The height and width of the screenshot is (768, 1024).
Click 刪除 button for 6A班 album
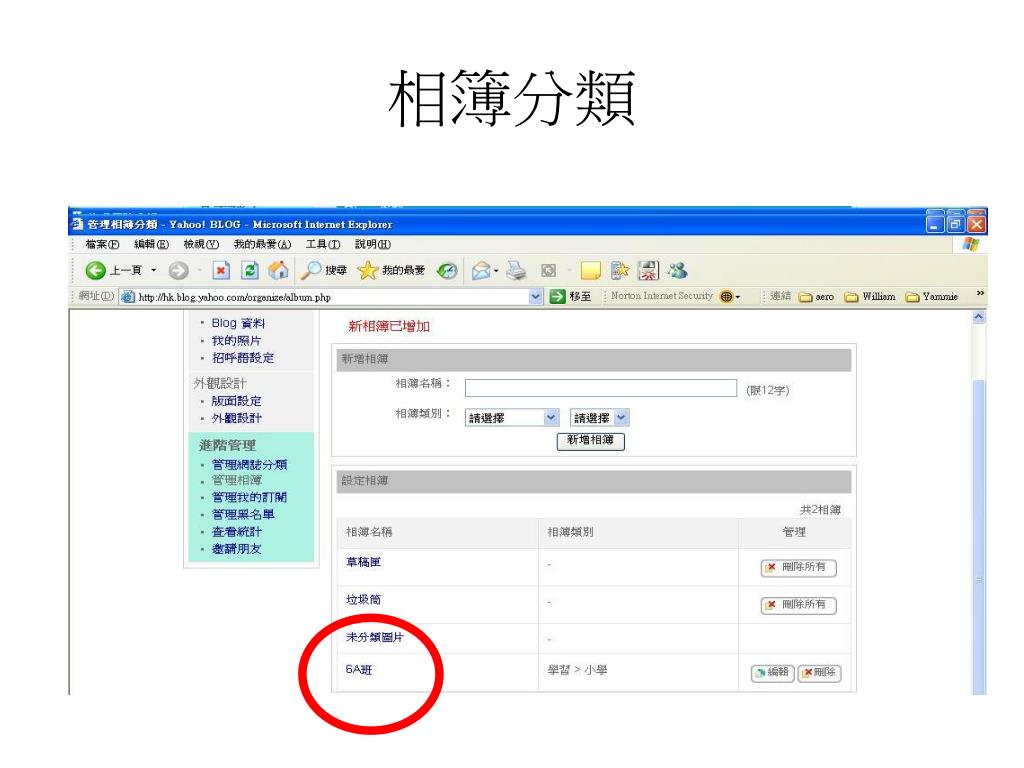pyautogui.click(x=819, y=673)
